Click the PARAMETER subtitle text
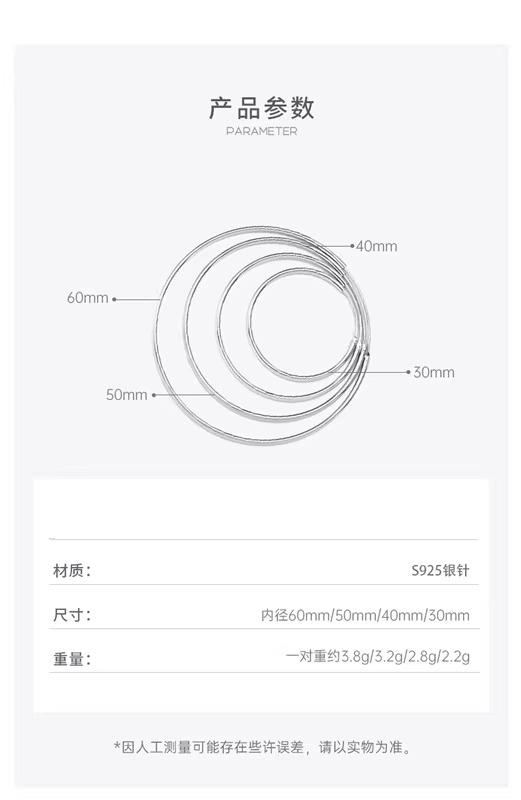Viewport: 521px width, 800px height. coord(261,131)
